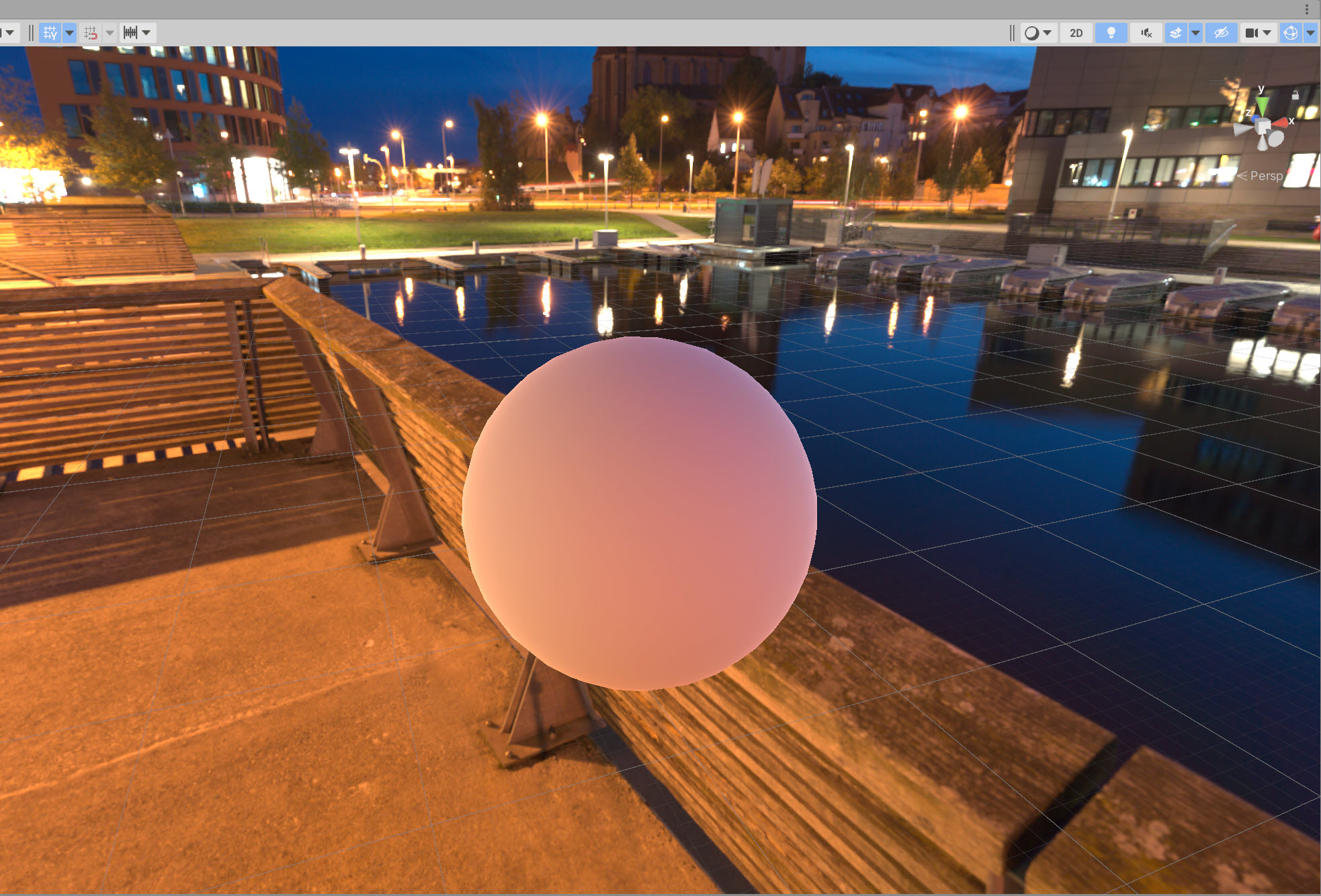
Task: Open the grid visibility options dropdown arrow
Action: point(69,32)
